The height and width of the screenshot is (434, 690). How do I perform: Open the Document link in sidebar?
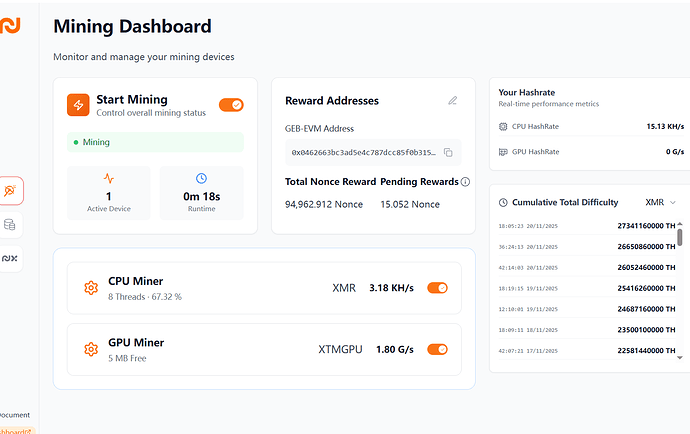tap(14, 414)
